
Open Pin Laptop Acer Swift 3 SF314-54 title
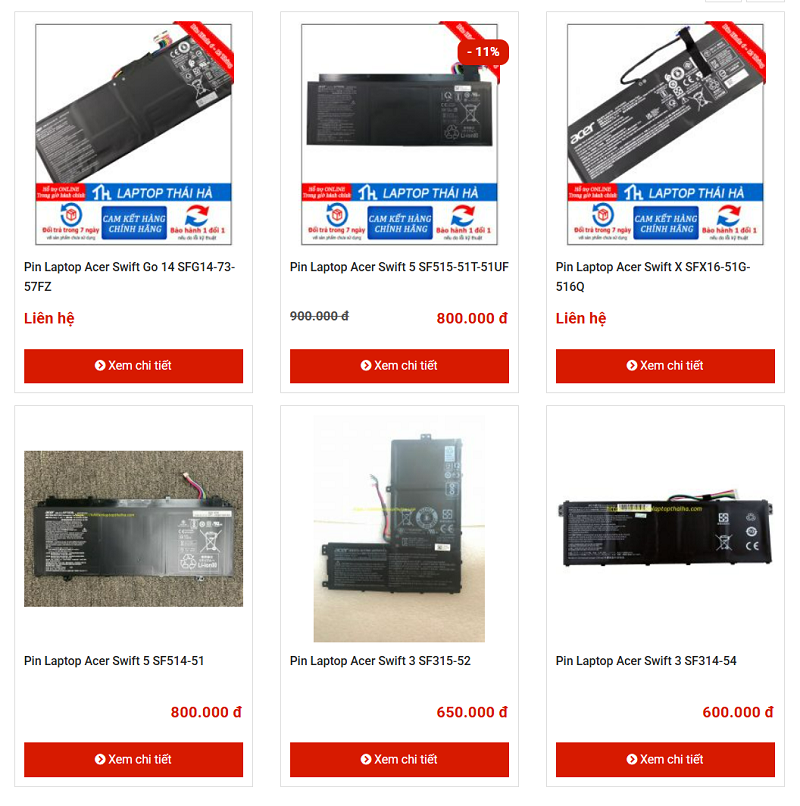coord(646,661)
